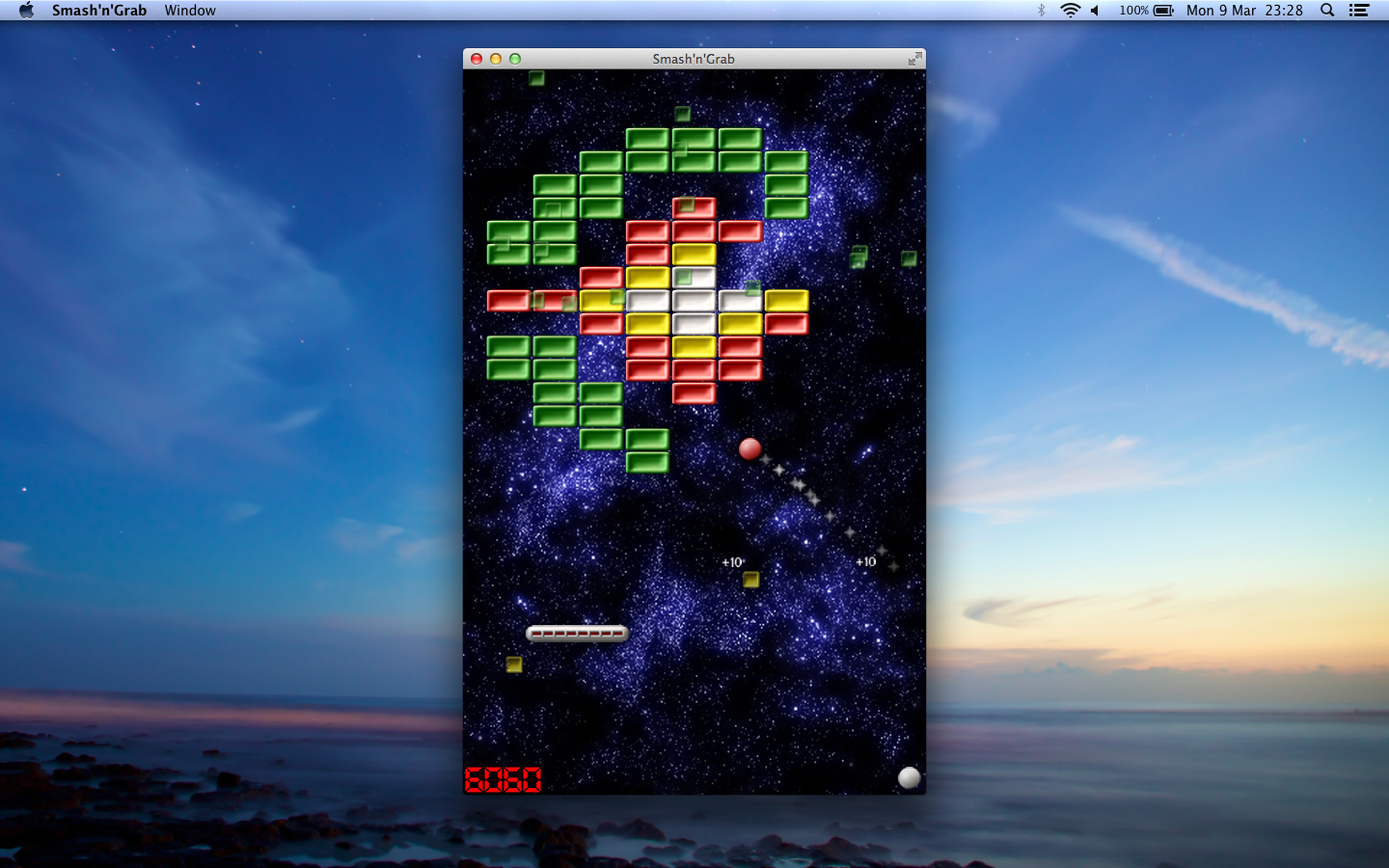Click the red bouncing ball
Image resolution: width=1389 pixels, height=868 pixels.
point(750,448)
